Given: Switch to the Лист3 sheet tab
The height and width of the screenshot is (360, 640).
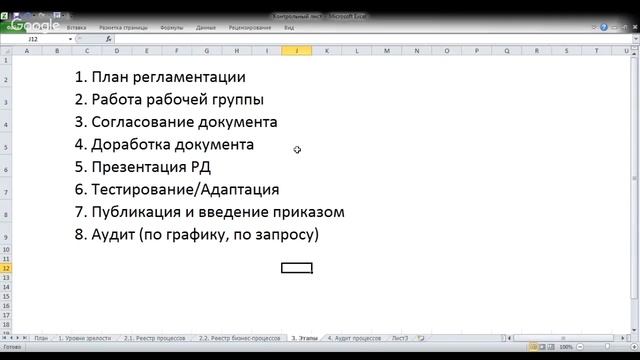Looking at the screenshot, I should tap(400, 338).
